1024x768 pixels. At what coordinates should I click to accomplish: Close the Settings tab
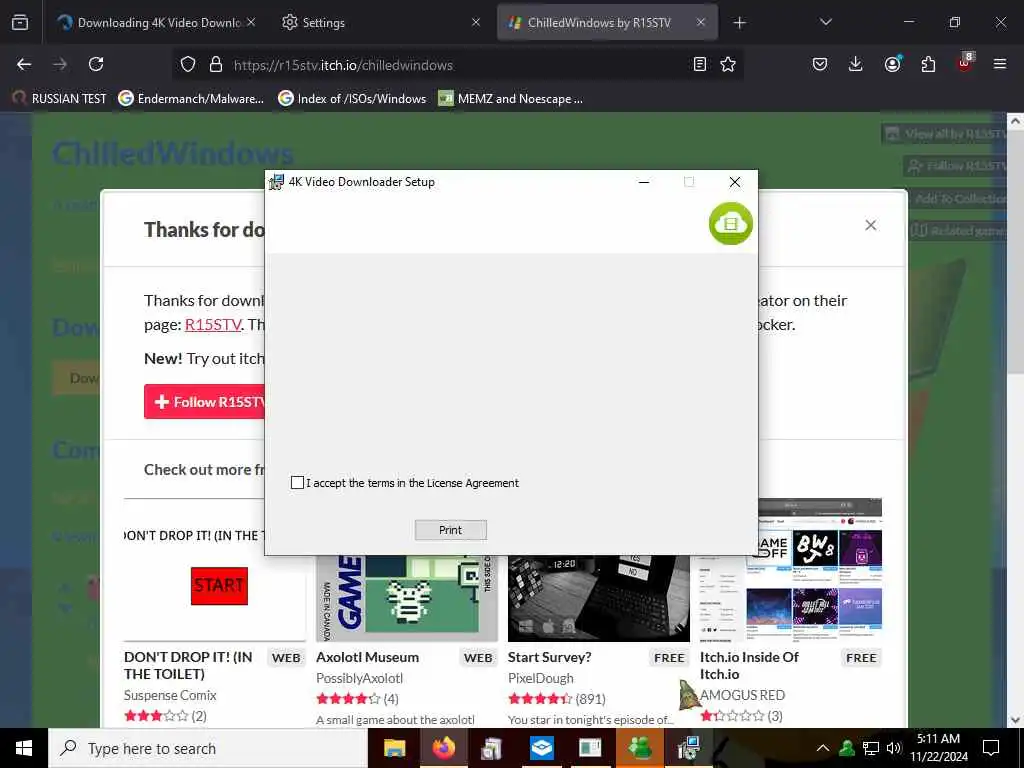pyautogui.click(x=476, y=22)
